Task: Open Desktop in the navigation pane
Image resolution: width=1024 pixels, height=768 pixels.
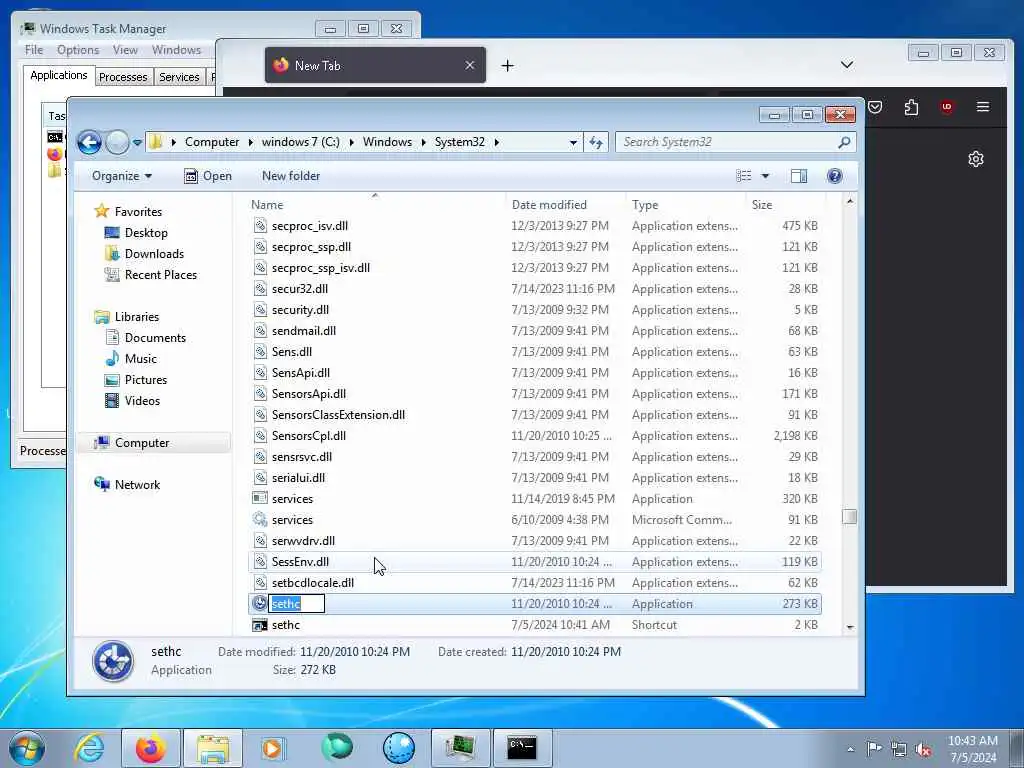Action: (x=146, y=232)
